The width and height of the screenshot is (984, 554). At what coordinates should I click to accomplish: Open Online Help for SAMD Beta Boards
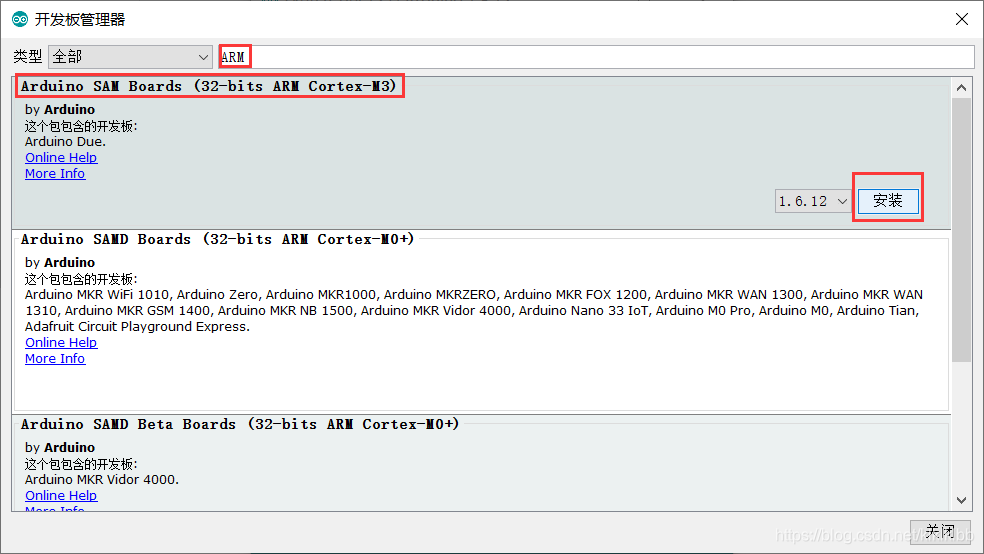(x=61, y=496)
